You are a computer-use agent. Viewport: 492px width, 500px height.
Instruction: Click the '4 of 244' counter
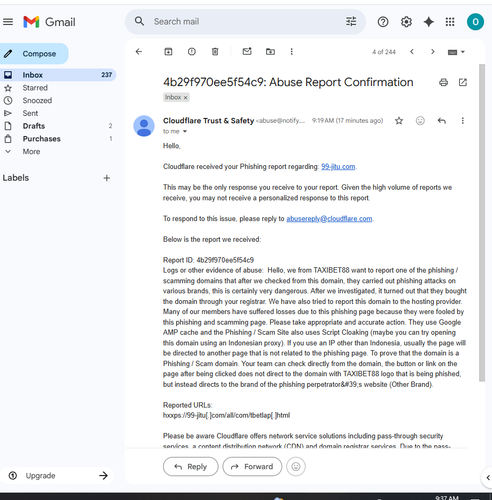coord(384,52)
